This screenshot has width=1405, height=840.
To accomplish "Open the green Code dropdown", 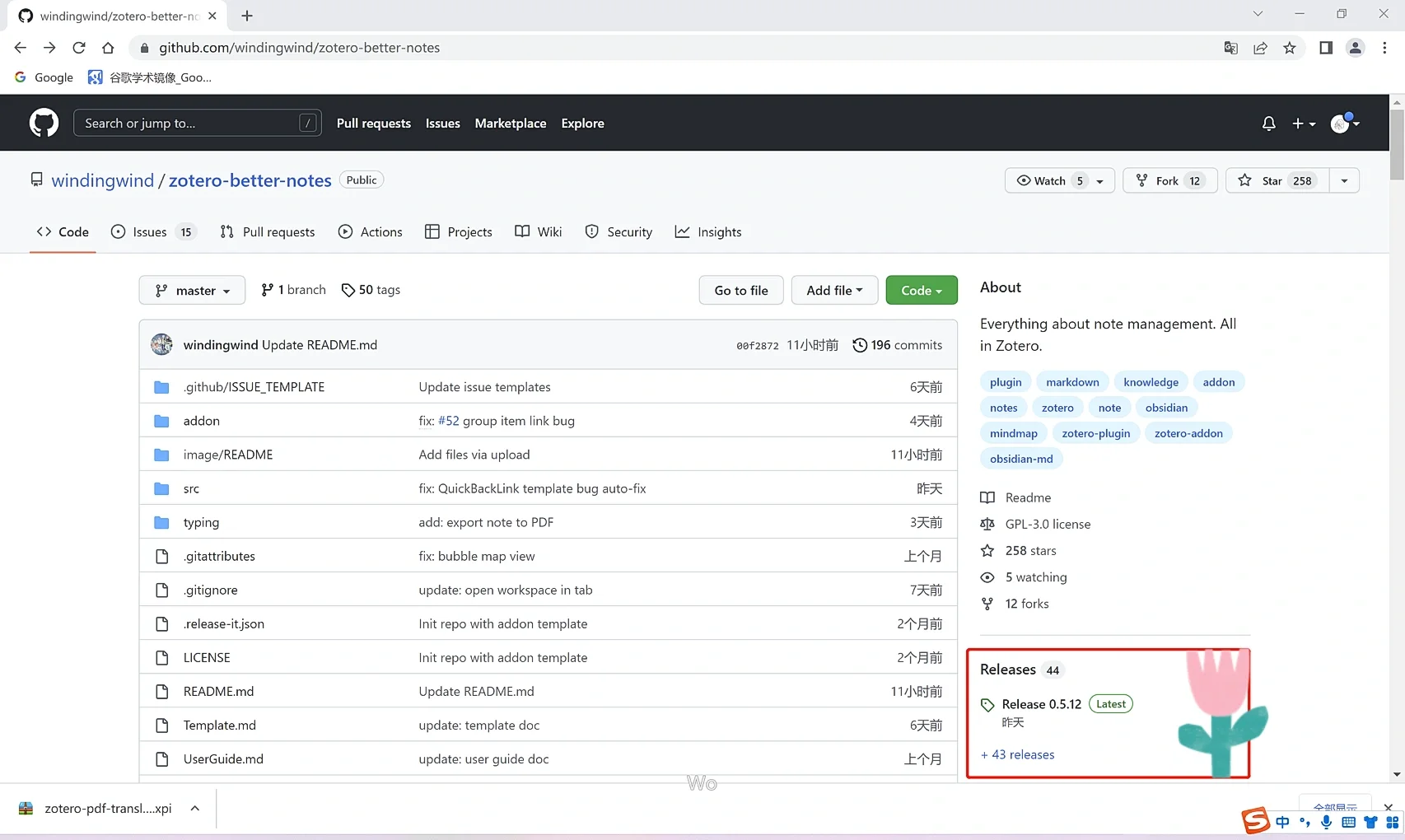I will click(x=922, y=290).
